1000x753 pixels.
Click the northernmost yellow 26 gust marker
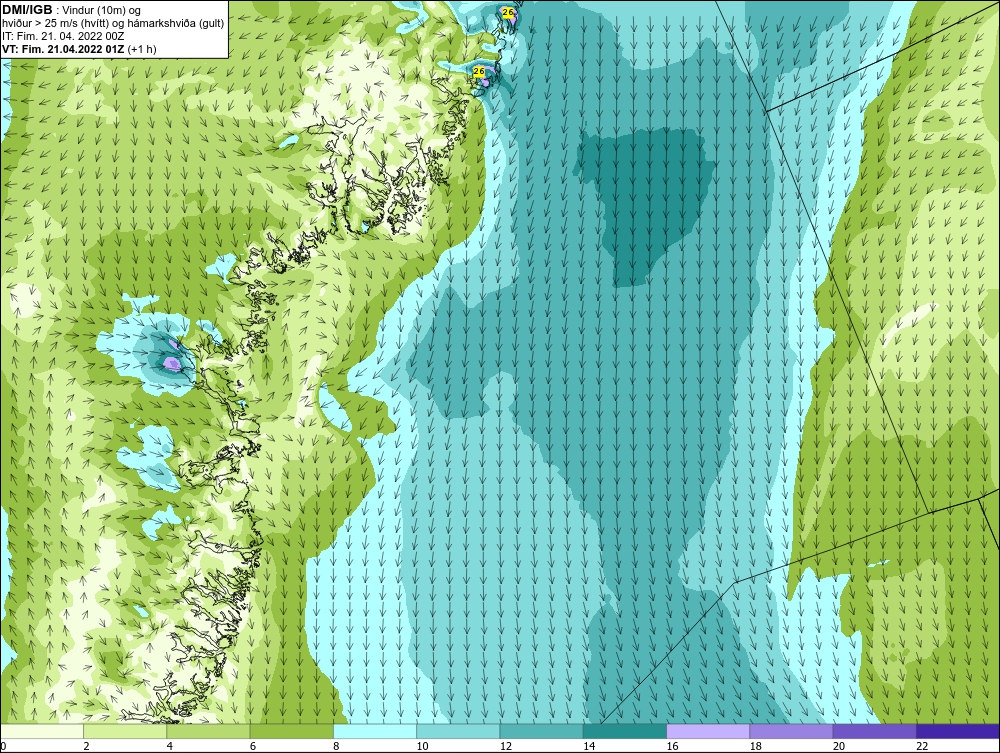(508, 12)
